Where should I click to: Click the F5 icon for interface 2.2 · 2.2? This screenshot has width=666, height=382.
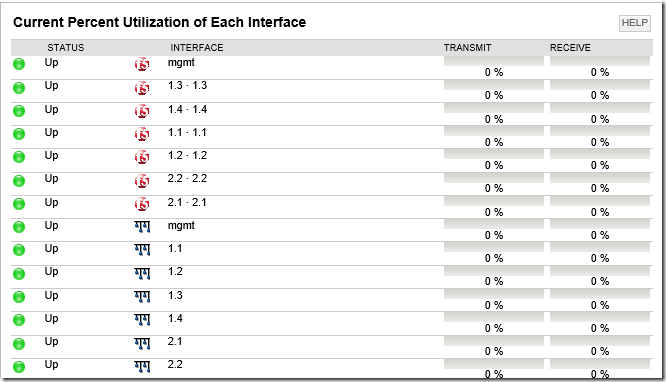142,181
